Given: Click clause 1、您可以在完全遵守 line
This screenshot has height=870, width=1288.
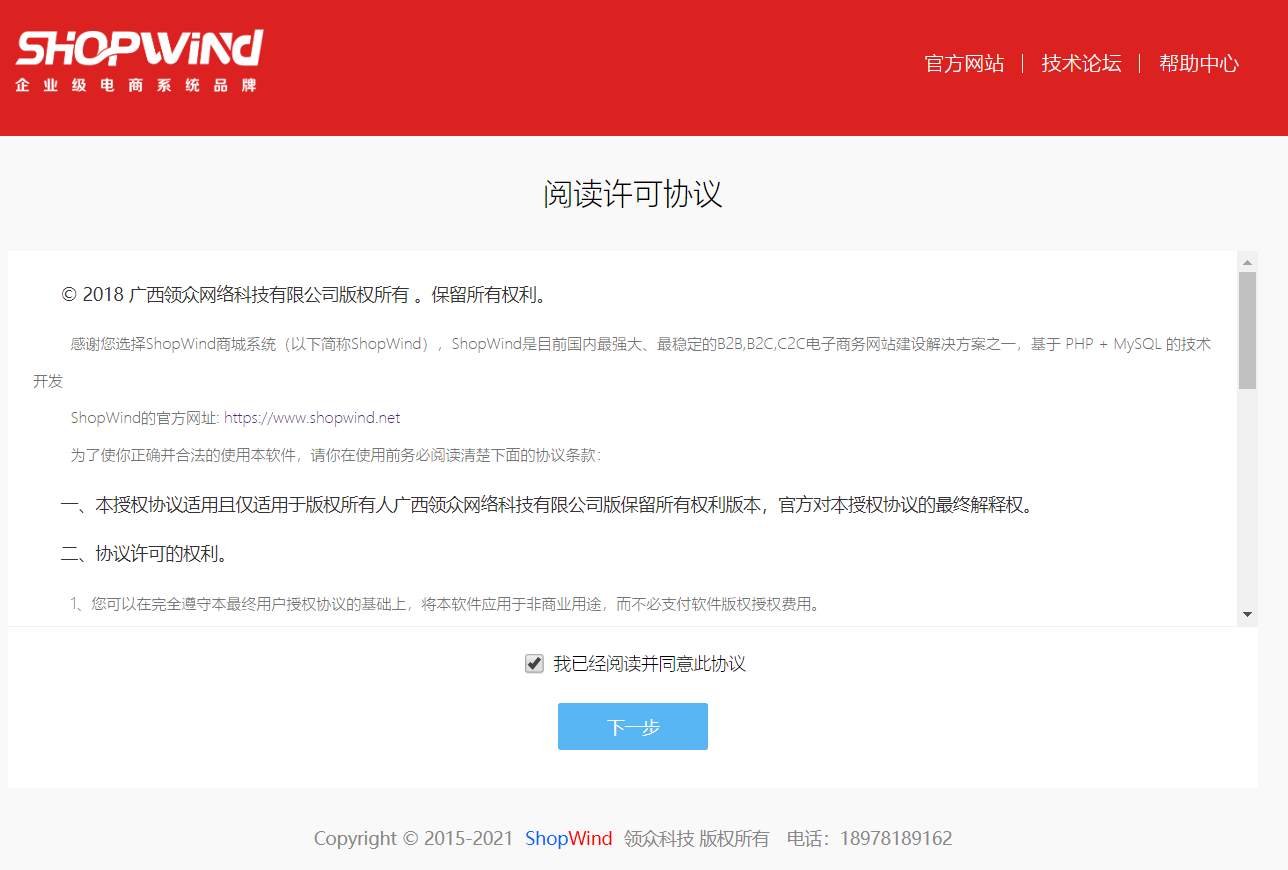Looking at the screenshot, I should pyautogui.click(x=445, y=604).
